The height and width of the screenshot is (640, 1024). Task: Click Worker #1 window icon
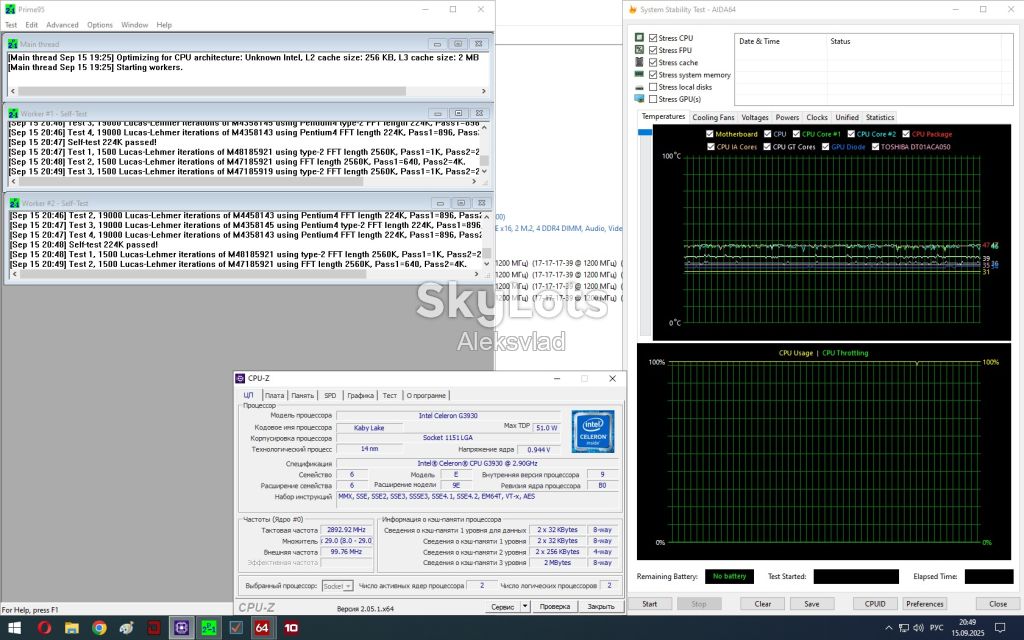click(x=13, y=114)
